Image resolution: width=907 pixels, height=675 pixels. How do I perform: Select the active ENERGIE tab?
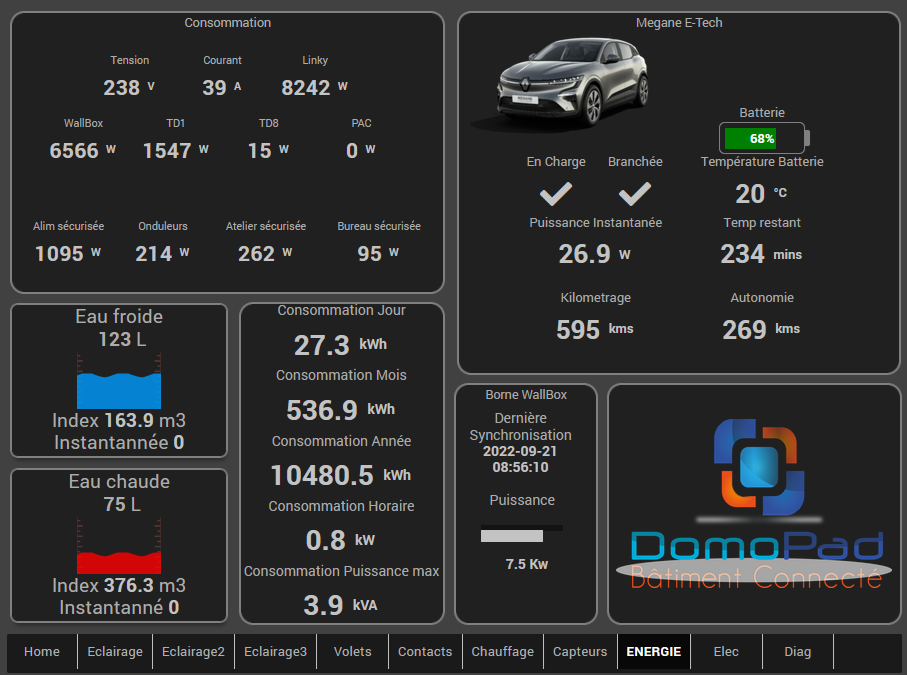click(654, 651)
